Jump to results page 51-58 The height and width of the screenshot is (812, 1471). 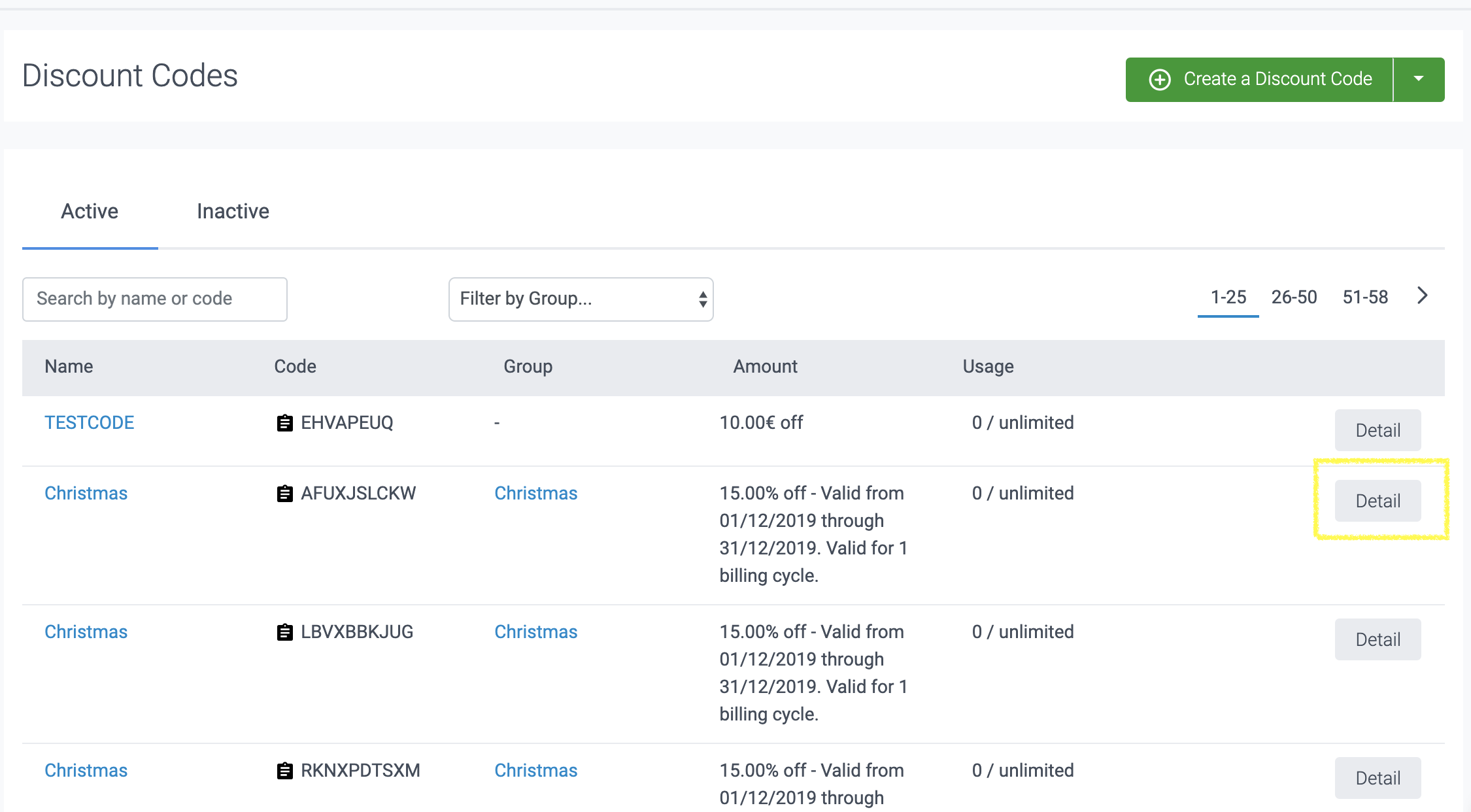pyautogui.click(x=1365, y=297)
